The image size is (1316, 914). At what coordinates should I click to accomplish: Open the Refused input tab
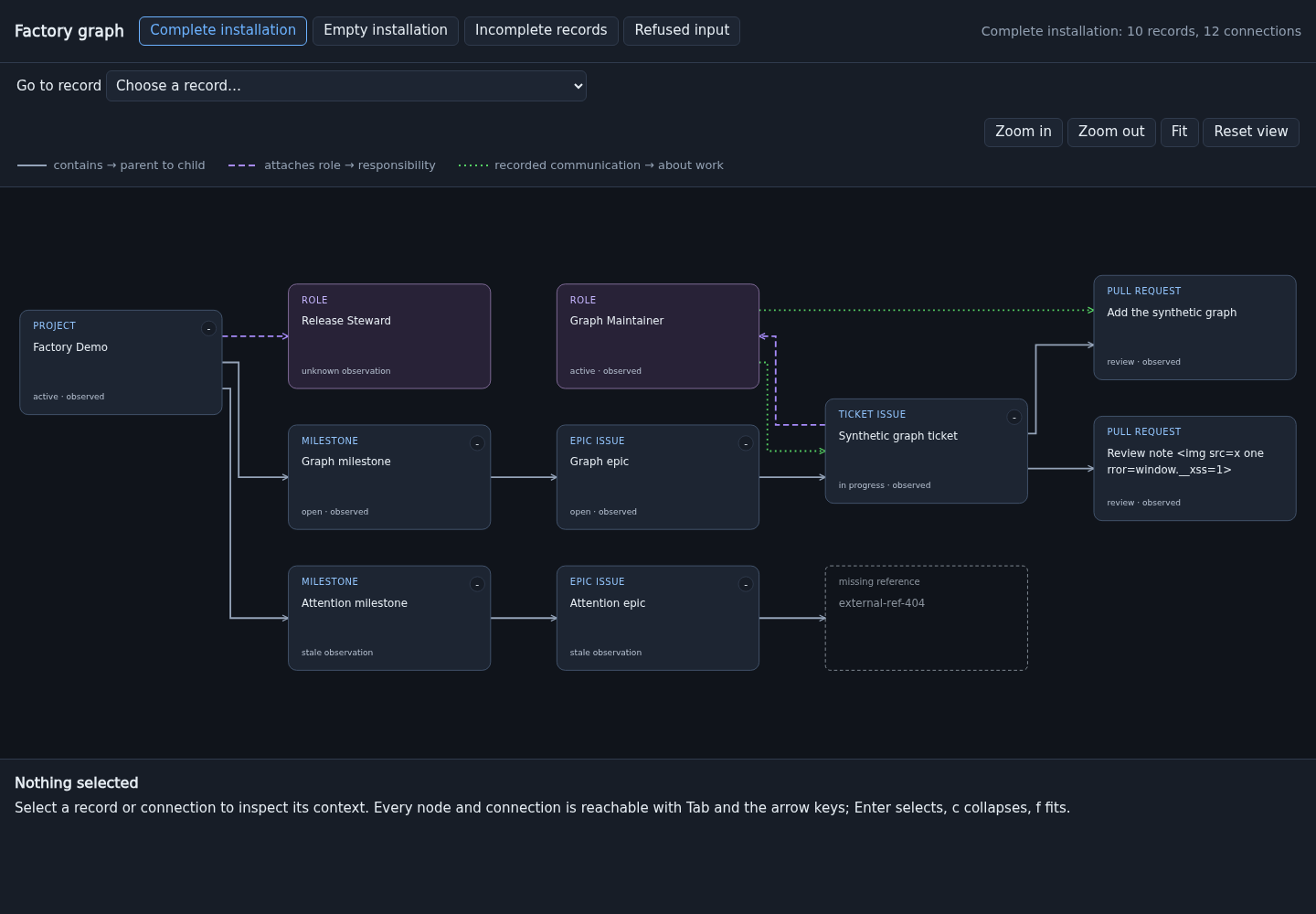[x=682, y=30]
